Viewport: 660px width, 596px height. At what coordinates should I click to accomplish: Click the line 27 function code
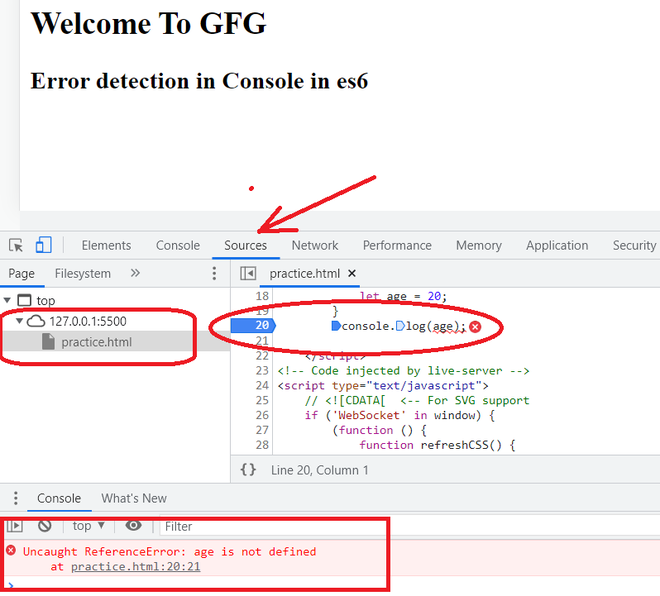(x=379, y=430)
